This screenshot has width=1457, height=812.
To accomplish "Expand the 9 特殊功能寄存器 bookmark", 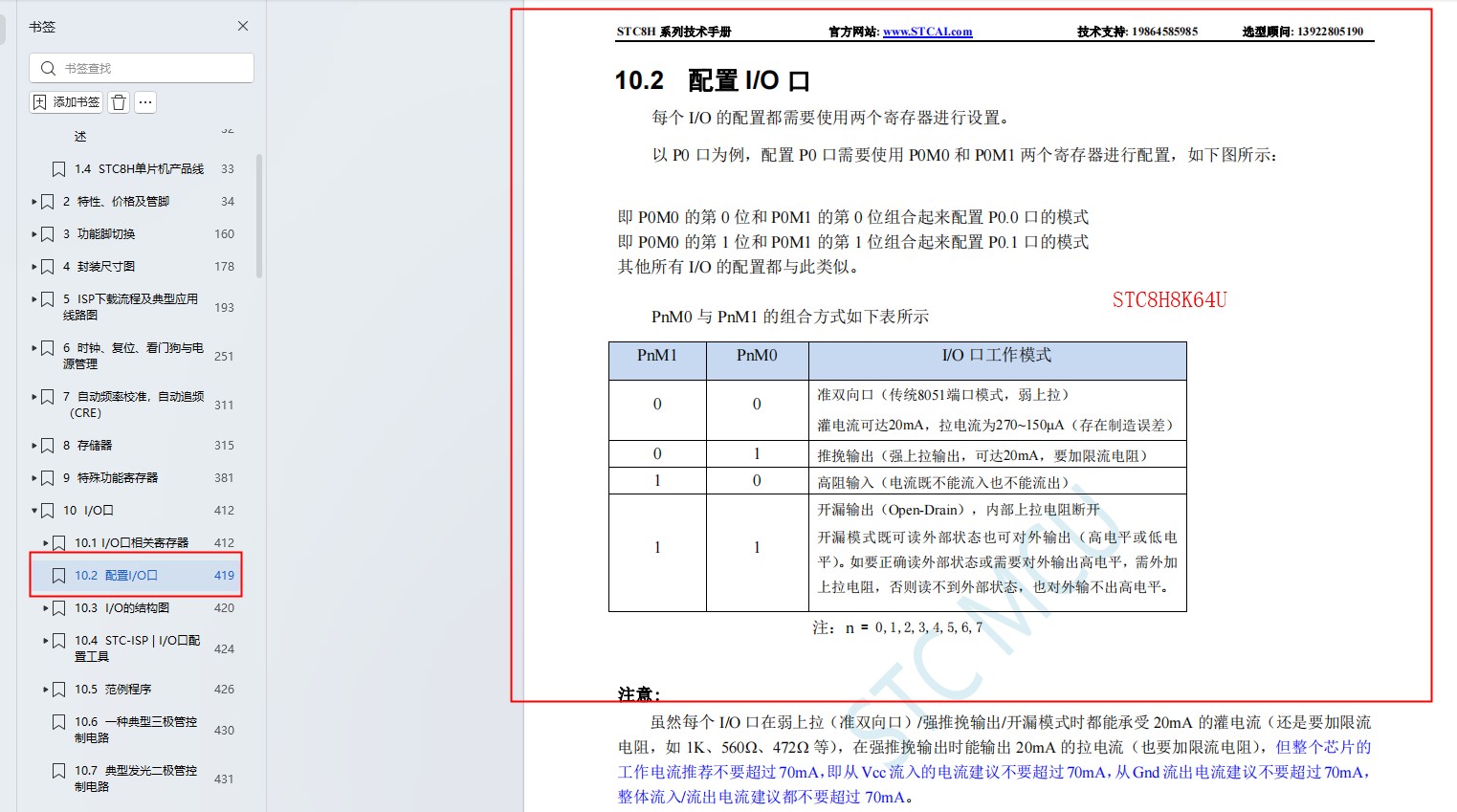I will tap(34, 478).
